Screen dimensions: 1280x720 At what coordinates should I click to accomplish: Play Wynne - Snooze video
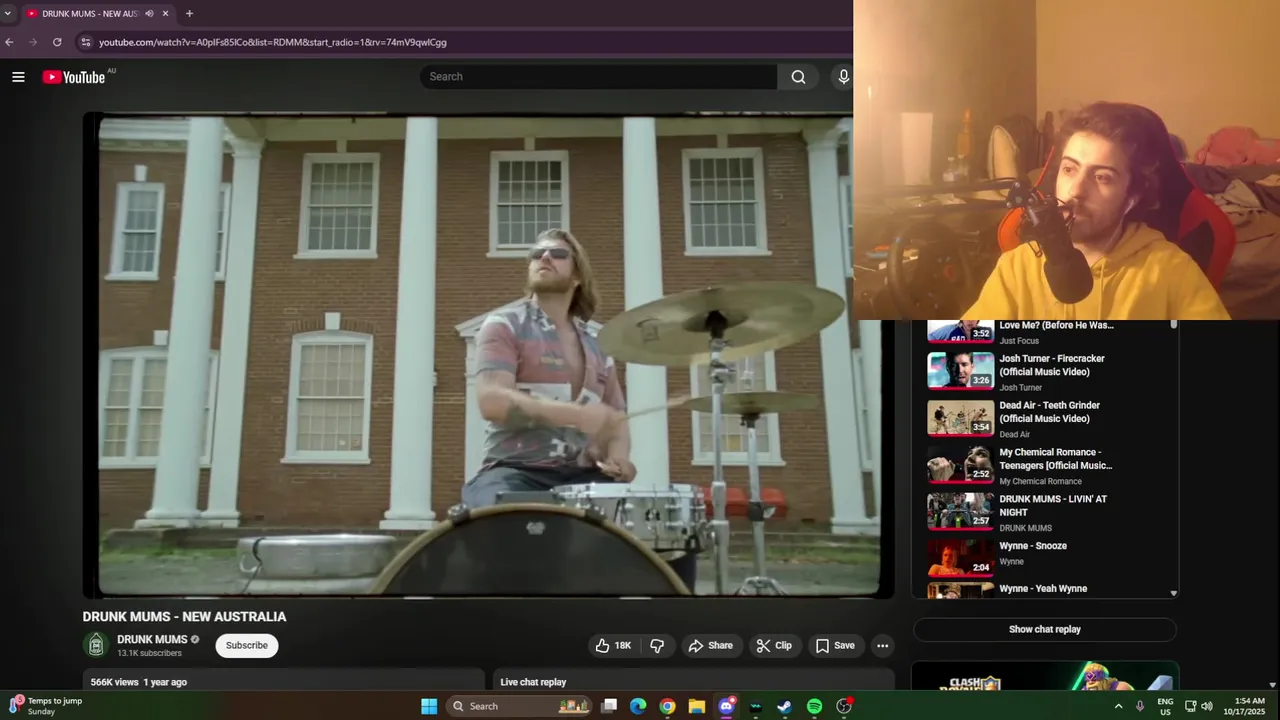[1033, 546]
